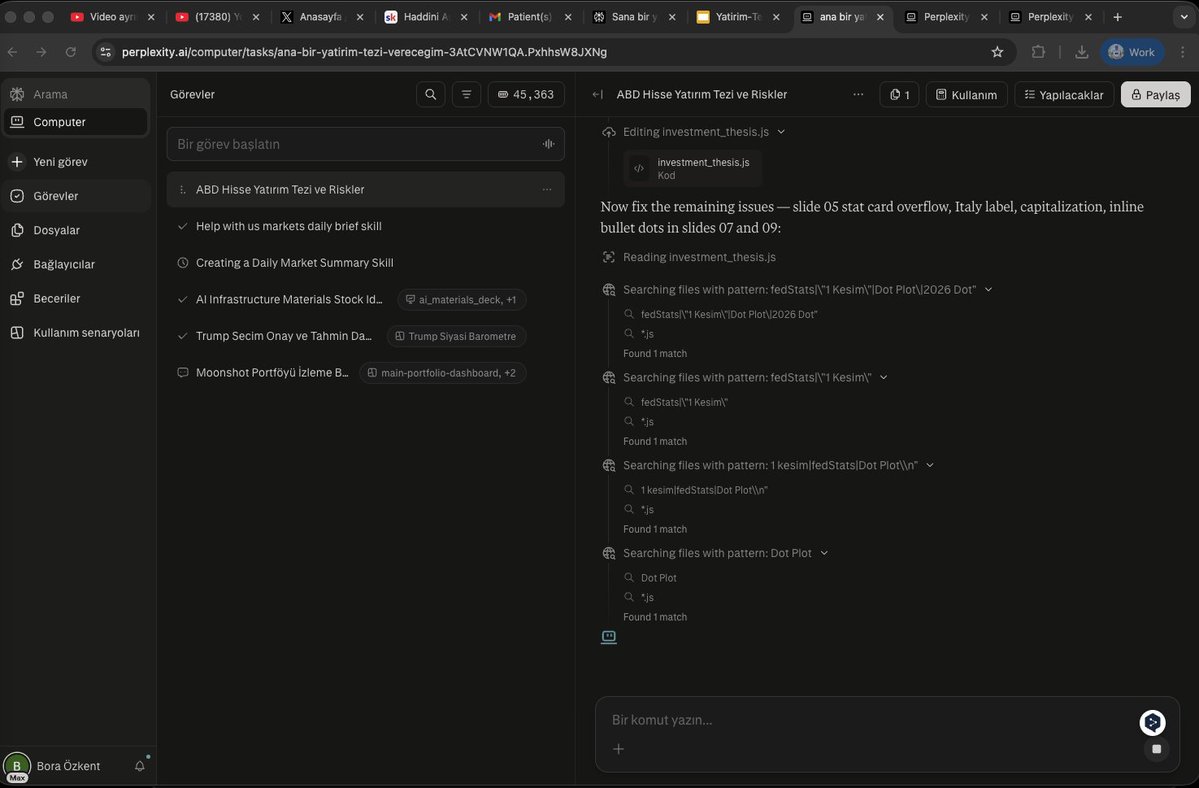The image size is (1199, 788).
Task: Open the investment_thesis.js Kod file card
Action: (x=693, y=168)
